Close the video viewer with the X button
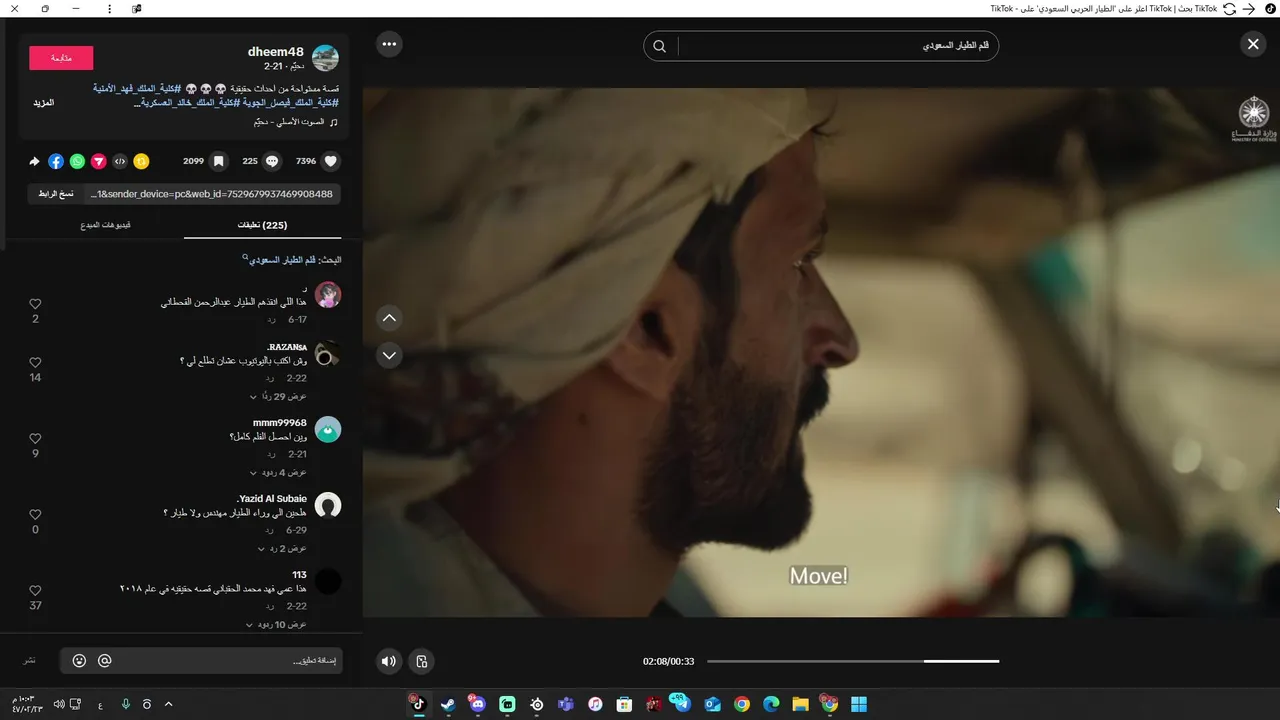1280x720 pixels. click(x=1253, y=44)
